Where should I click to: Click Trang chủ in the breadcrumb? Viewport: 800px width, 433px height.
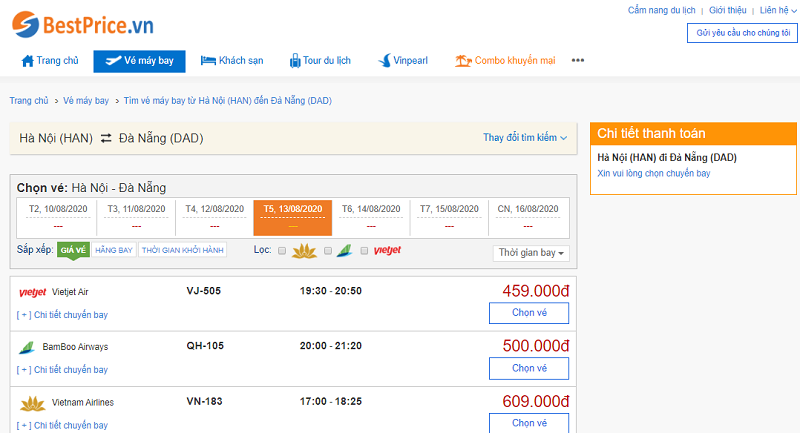29,100
